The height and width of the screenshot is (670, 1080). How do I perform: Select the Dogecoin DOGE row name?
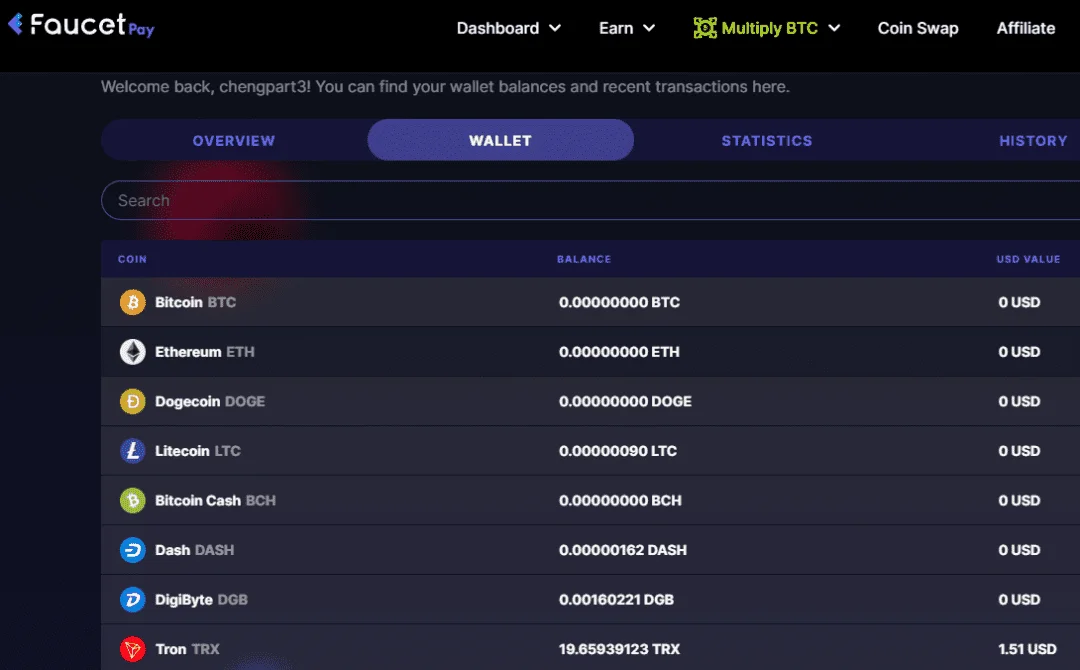[x=210, y=401]
